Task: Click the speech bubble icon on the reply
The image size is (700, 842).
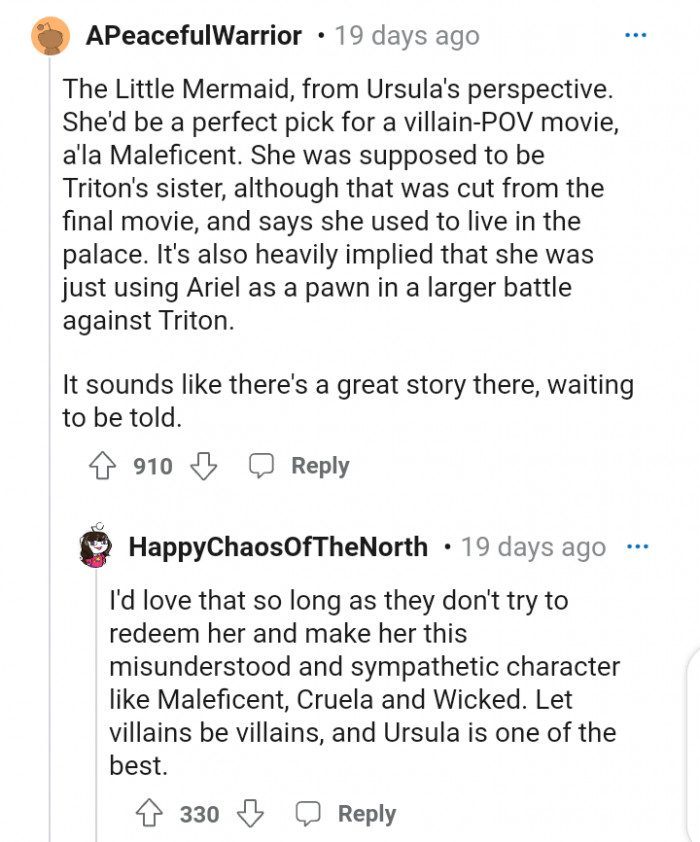Action: (310, 813)
